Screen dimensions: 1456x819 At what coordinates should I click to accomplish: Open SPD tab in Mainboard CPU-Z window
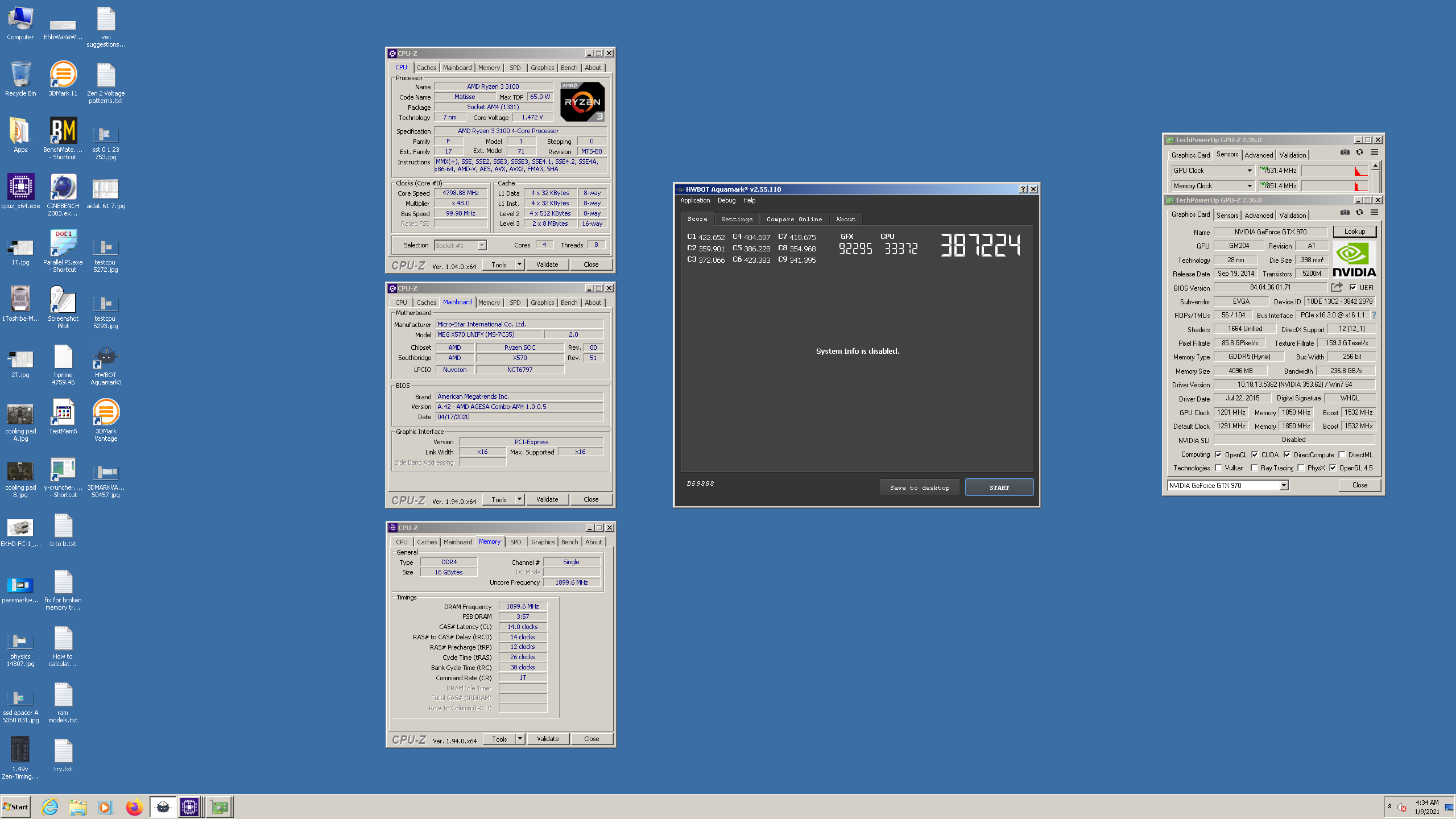(x=515, y=303)
